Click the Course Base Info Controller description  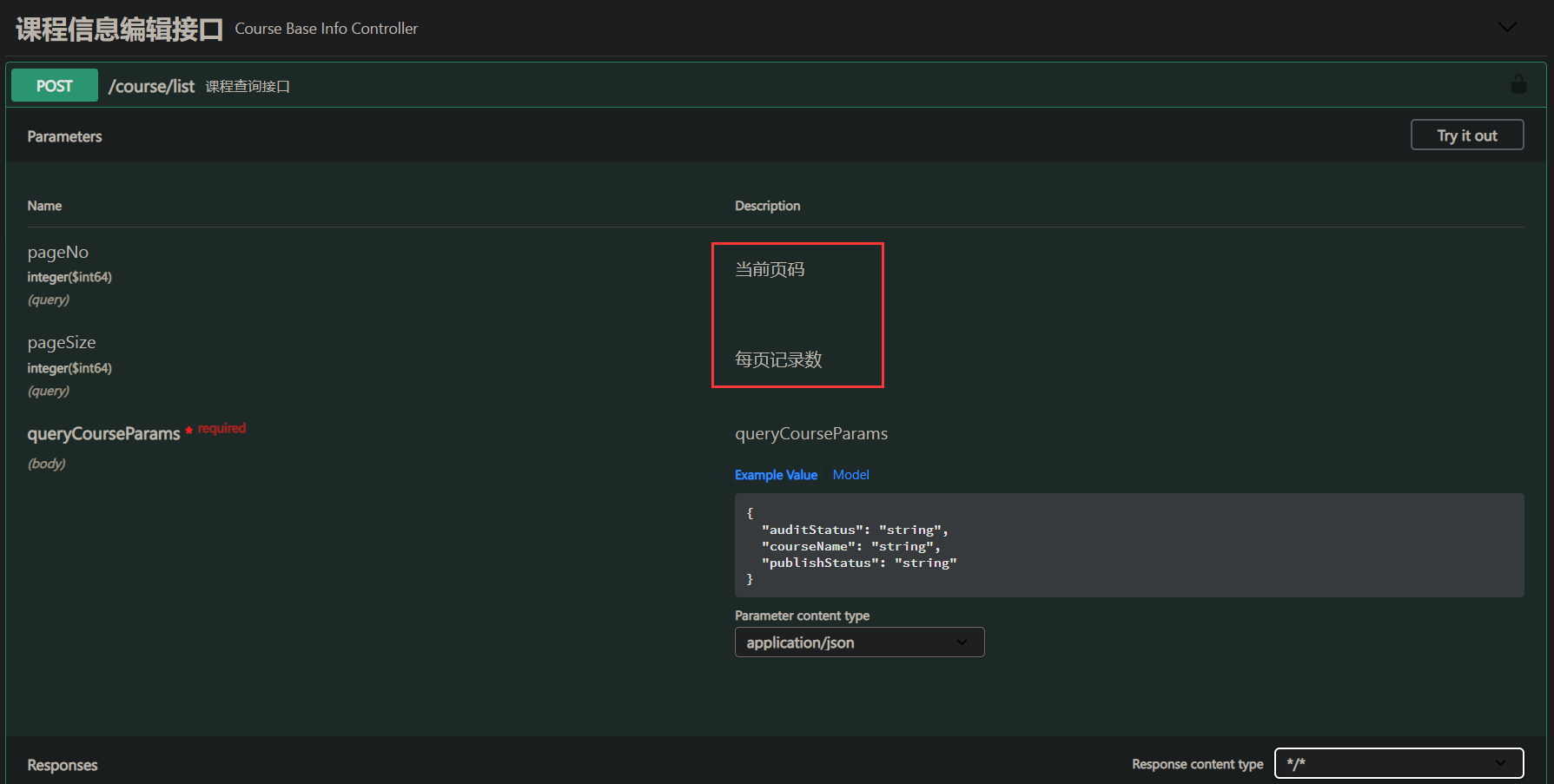click(x=326, y=29)
